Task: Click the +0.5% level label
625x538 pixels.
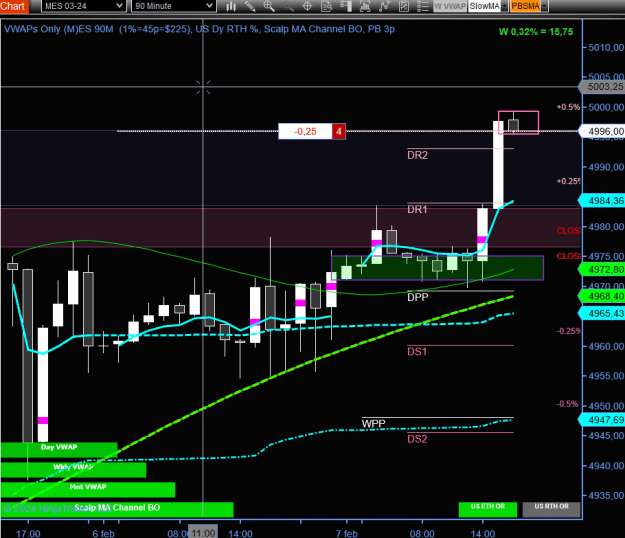Action: point(568,107)
